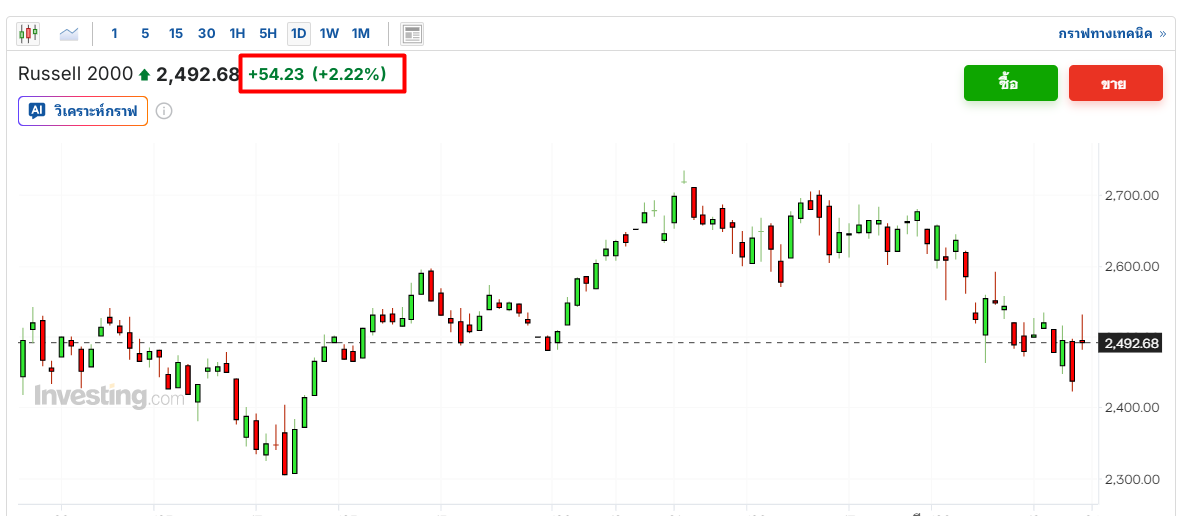Click the Investing.com watermark logo
Image resolution: width=1189 pixels, height=516 pixels.
109,397
